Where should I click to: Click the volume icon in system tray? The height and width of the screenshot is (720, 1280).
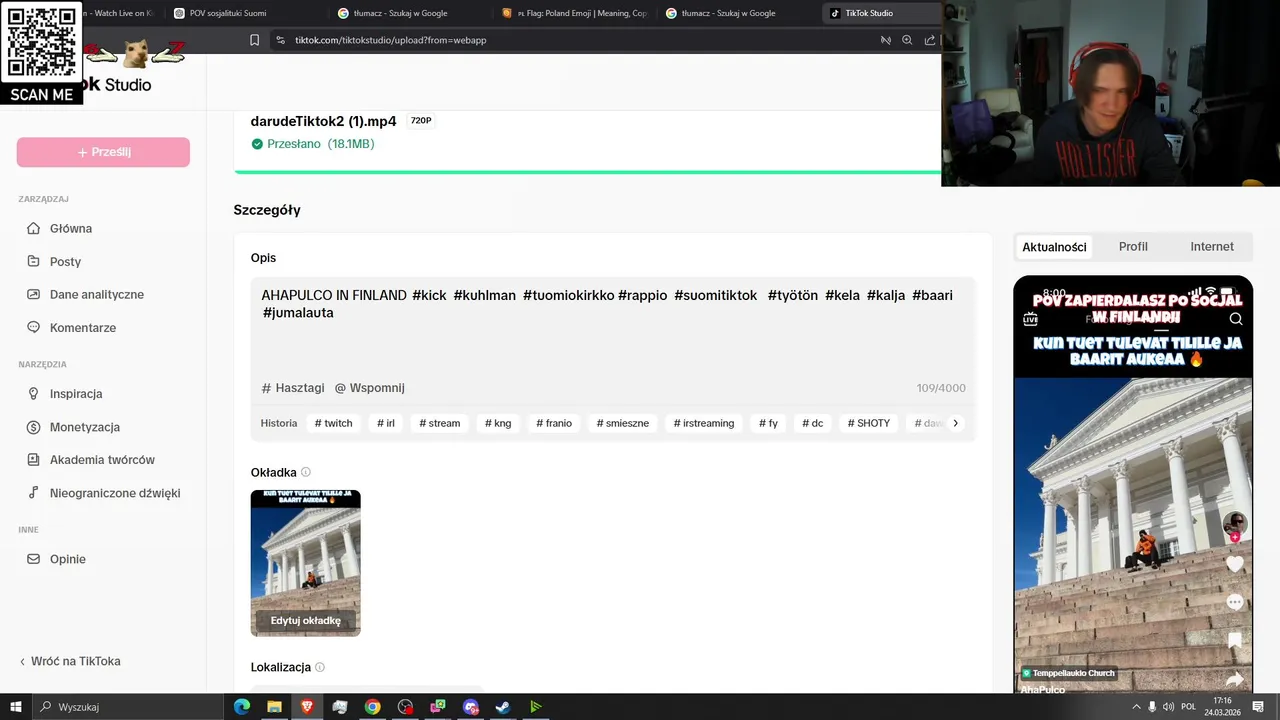click(1169, 707)
